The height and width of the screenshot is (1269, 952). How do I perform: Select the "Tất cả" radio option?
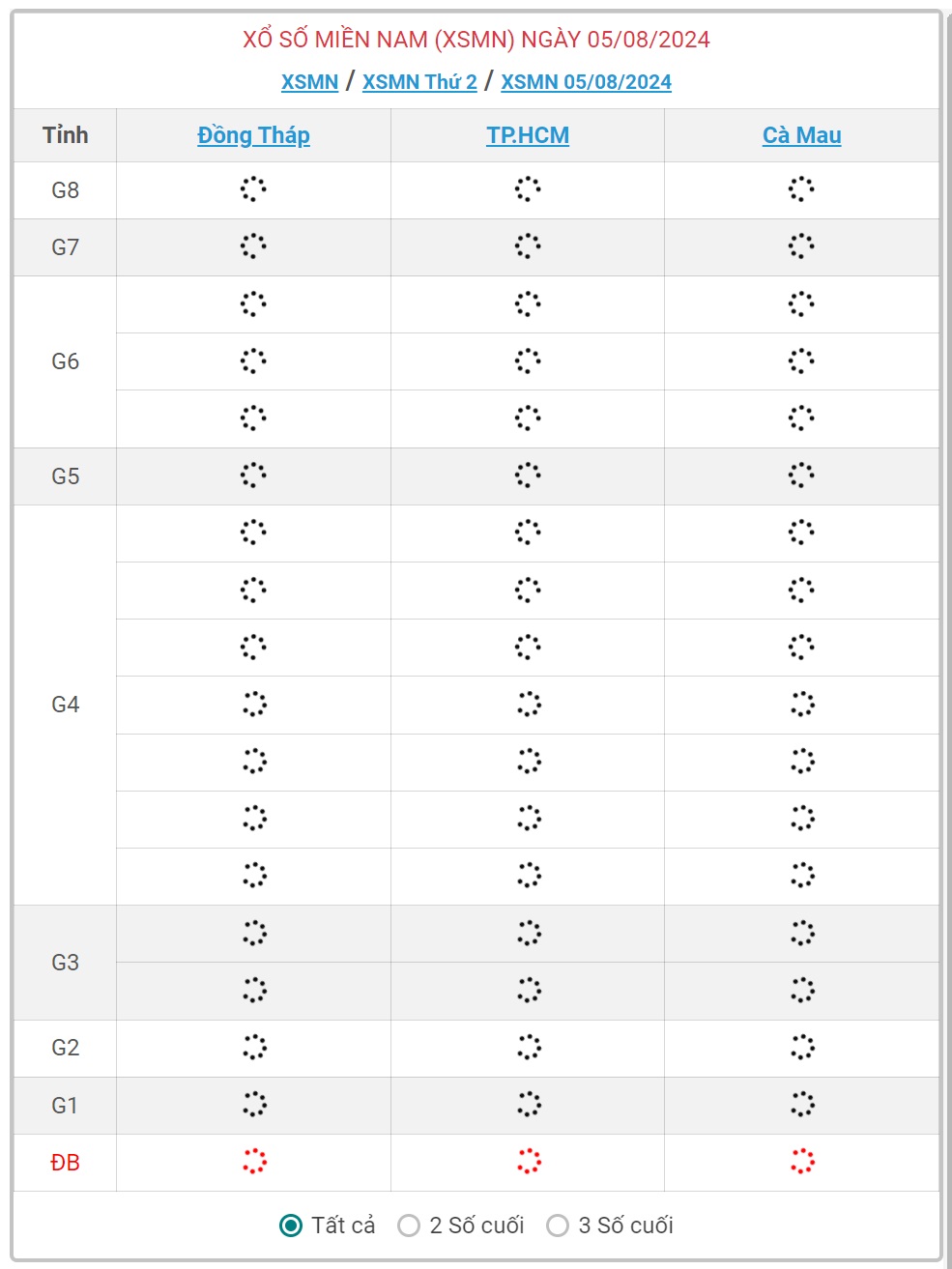291,1226
